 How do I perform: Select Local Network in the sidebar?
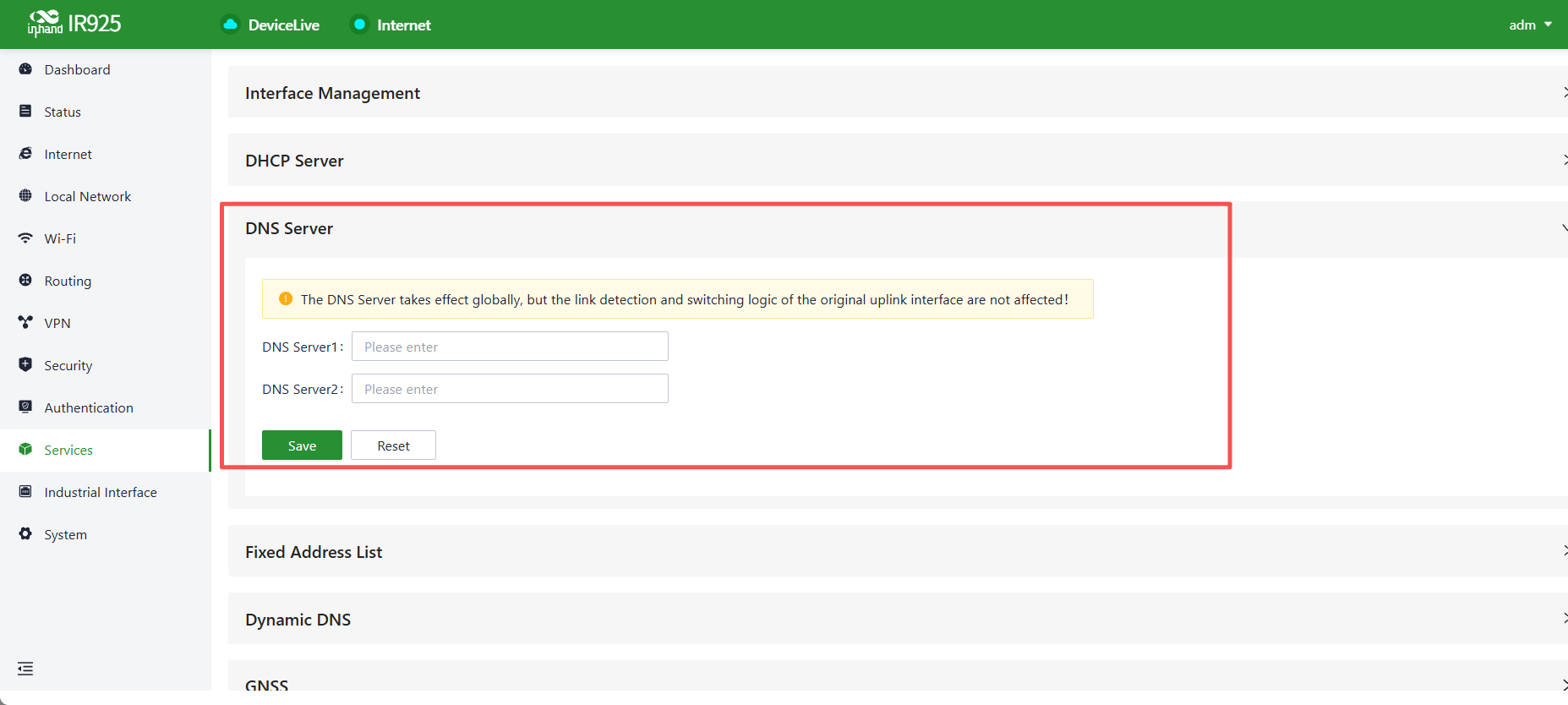[105, 196]
